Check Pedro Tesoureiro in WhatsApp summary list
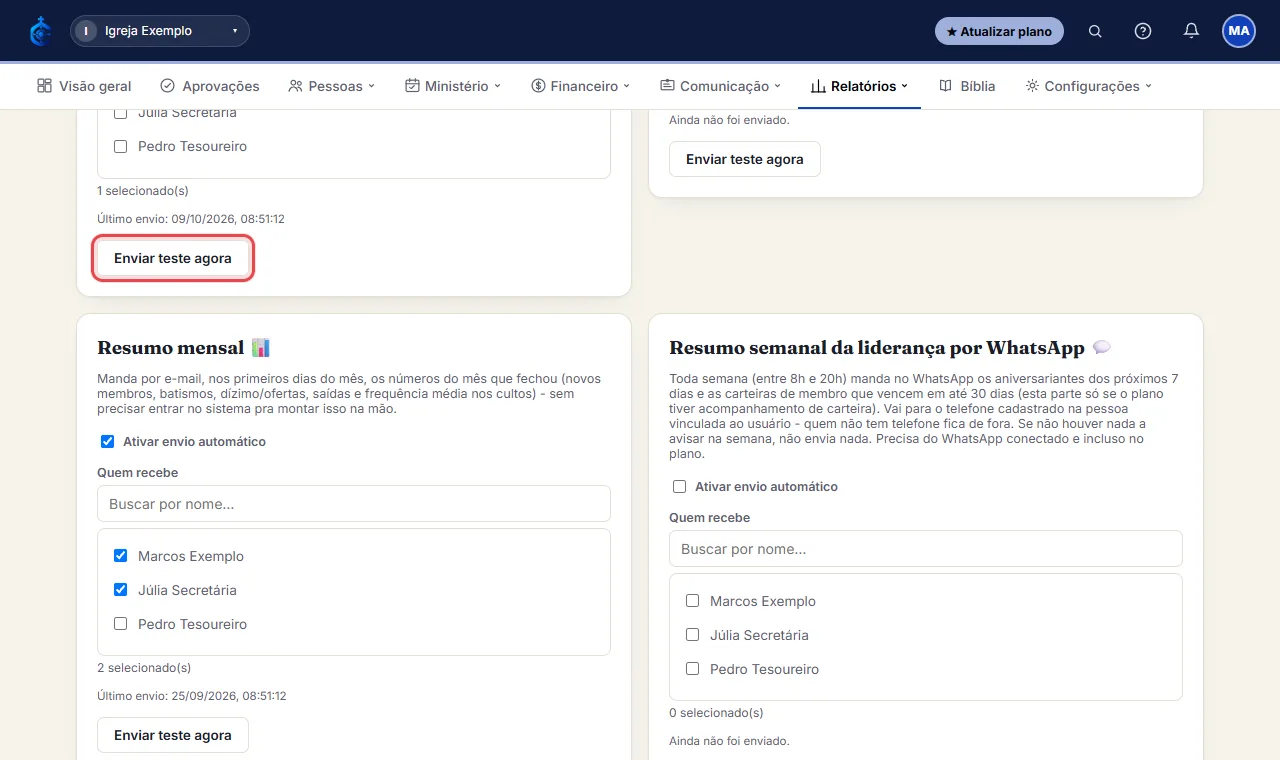1280x760 pixels. point(692,669)
